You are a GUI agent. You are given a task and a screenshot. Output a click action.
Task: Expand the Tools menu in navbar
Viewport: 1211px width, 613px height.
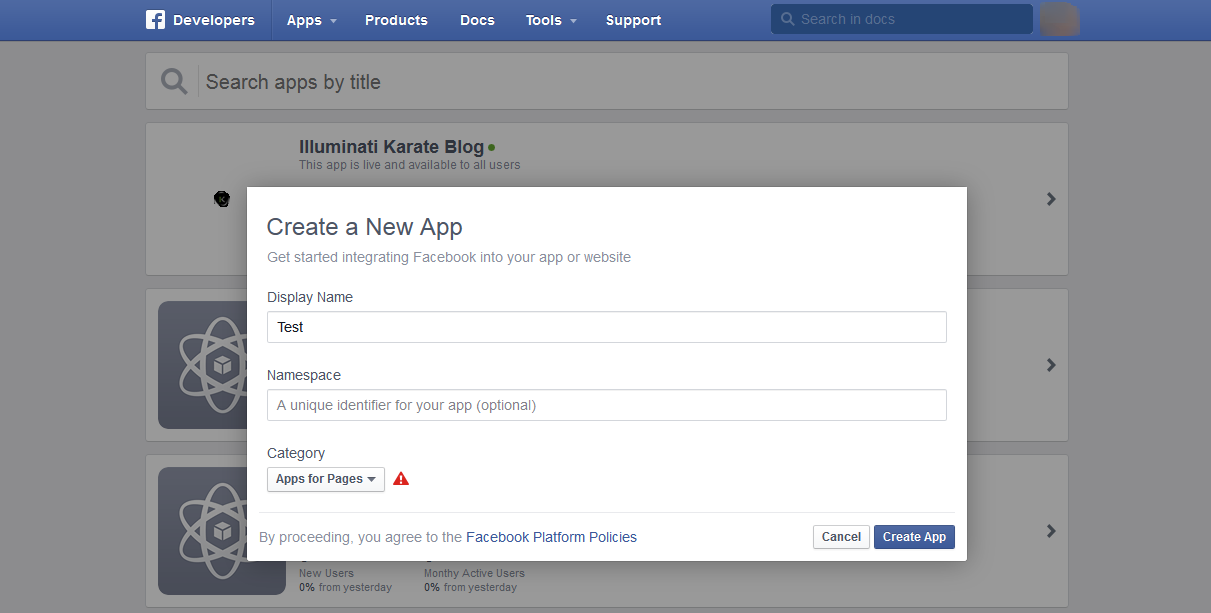pos(551,20)
